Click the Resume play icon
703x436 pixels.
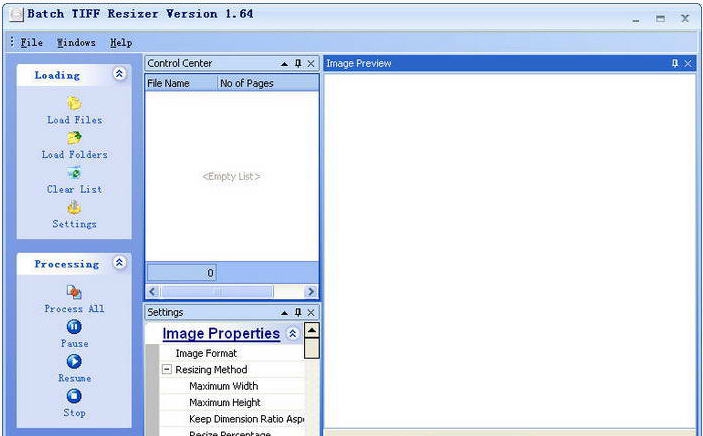pyautogui.click(x=74, y=361)
